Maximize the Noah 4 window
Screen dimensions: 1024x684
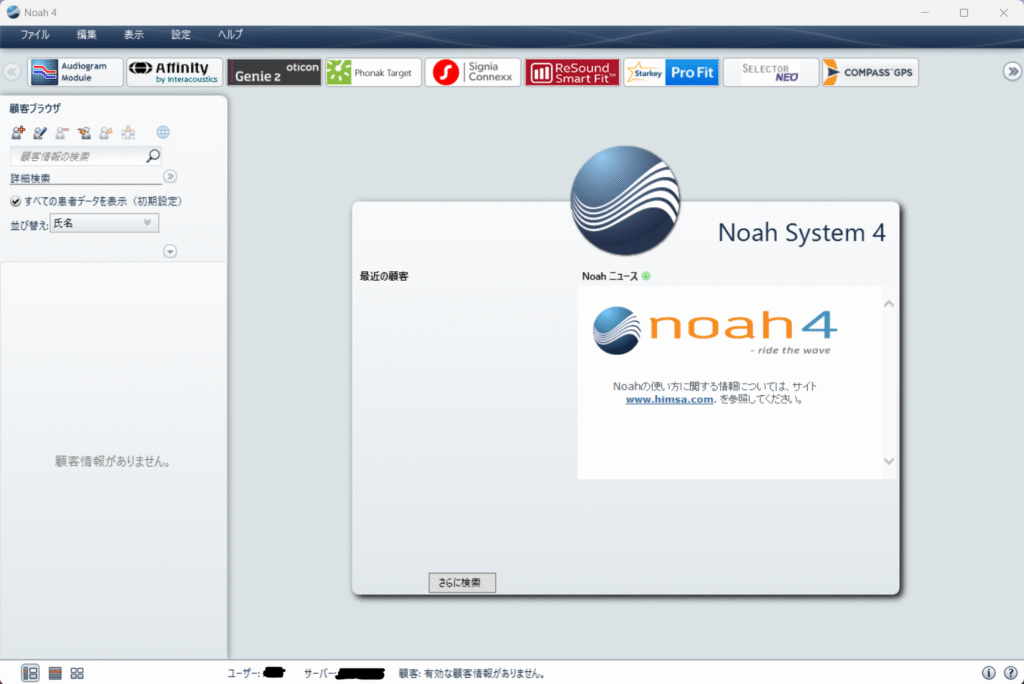click(x=964, y=12)
